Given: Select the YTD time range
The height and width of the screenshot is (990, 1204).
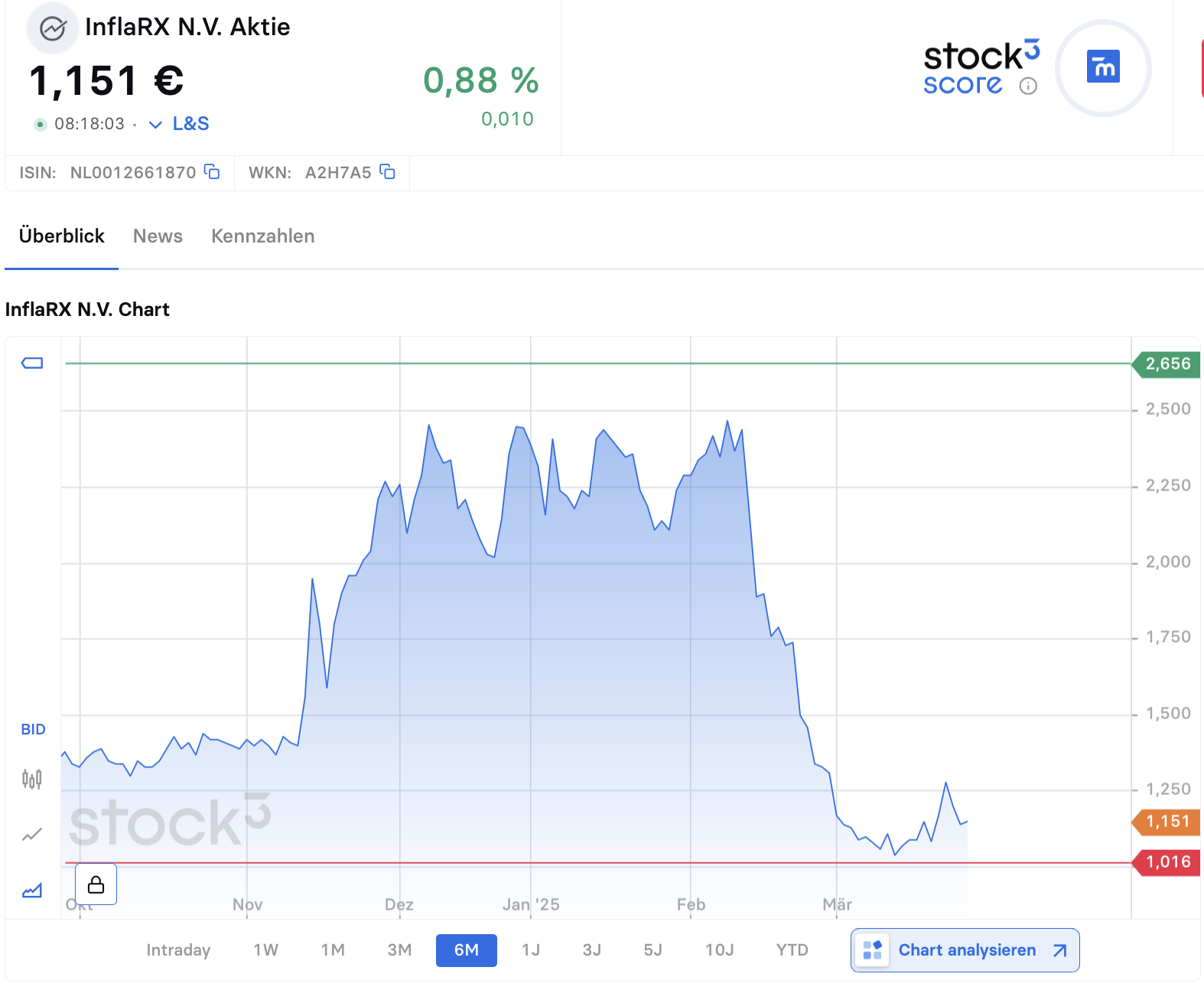Looking at the screenshot, I should point(792,950).
